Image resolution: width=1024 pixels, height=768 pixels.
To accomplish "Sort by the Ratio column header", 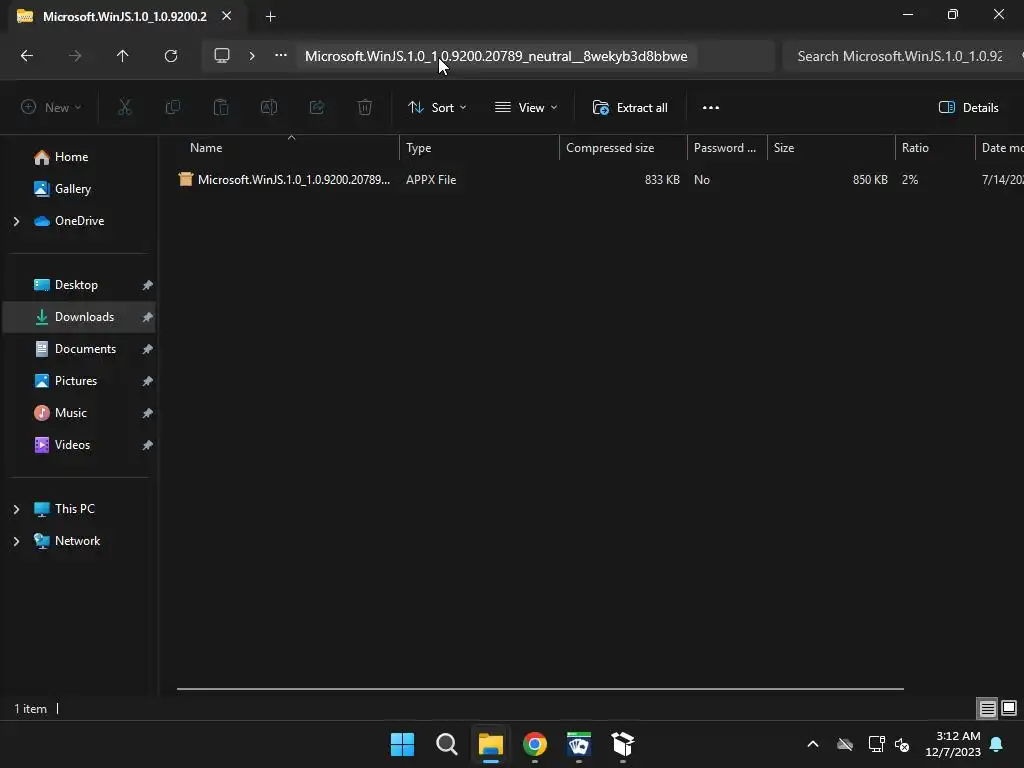I will pyautogui.click(x=935, y=148).
